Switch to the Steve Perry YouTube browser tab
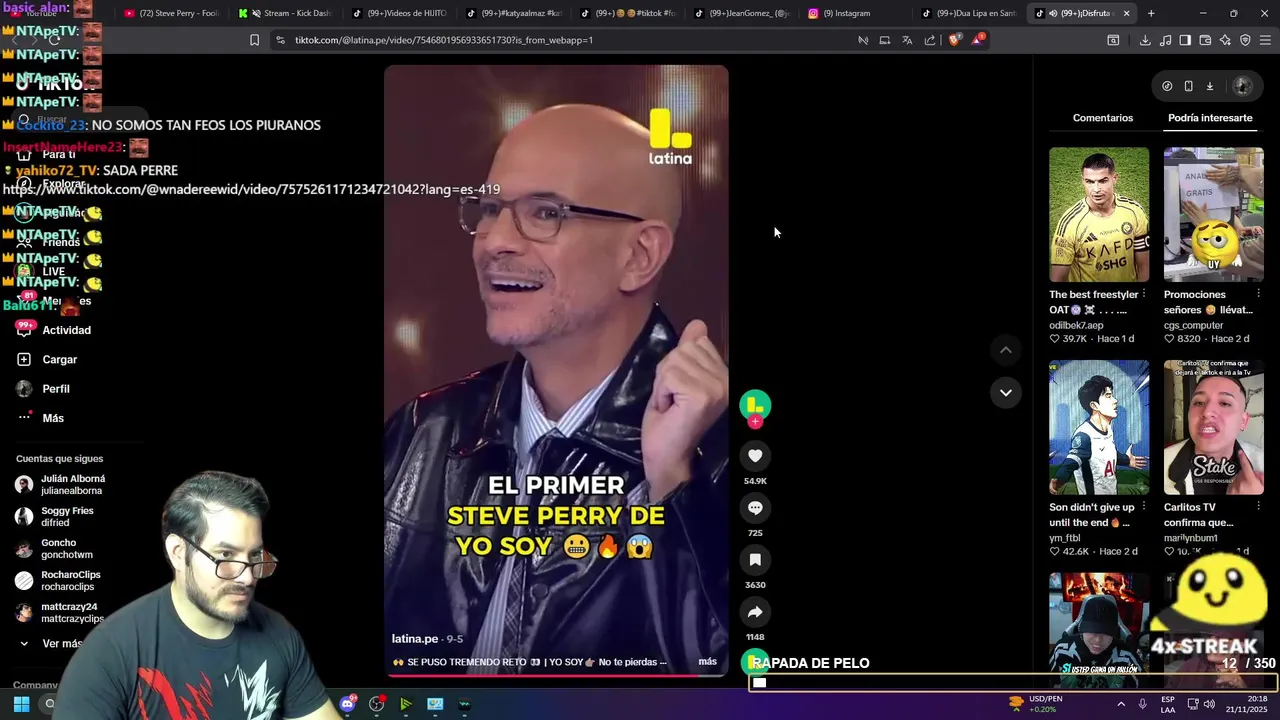Image resolution: width=1280 pixels, height=720 pixels. (x=171, y=13)
